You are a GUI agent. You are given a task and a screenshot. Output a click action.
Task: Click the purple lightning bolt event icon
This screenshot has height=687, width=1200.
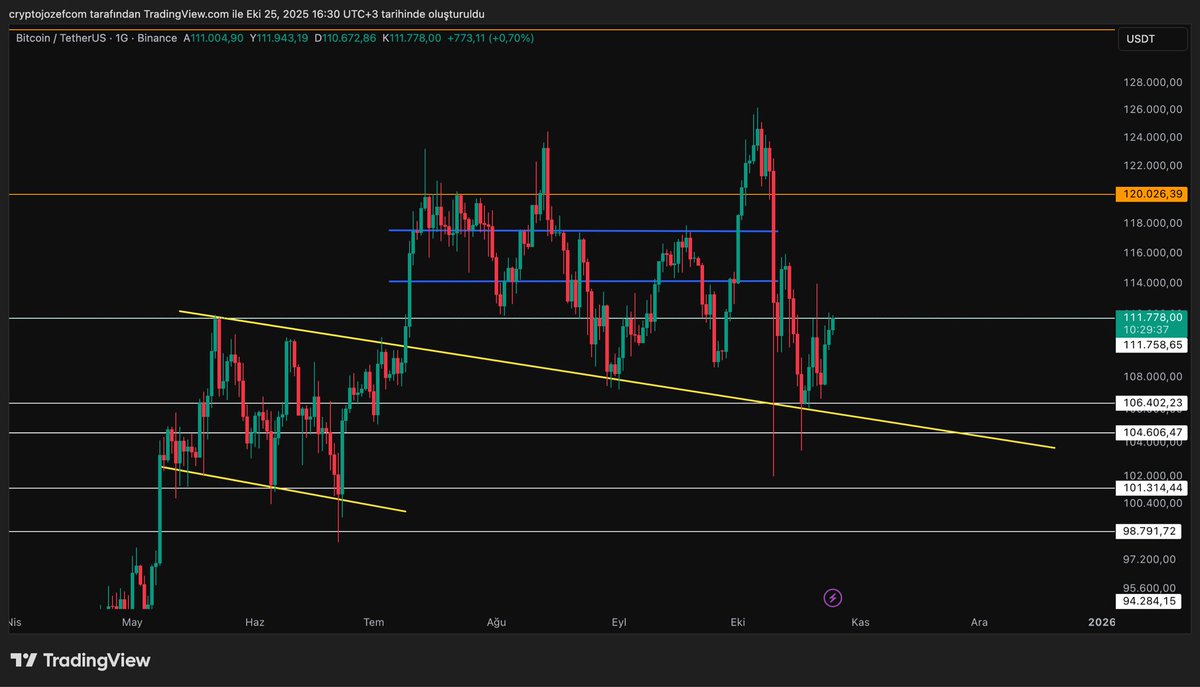pos(832,598)
